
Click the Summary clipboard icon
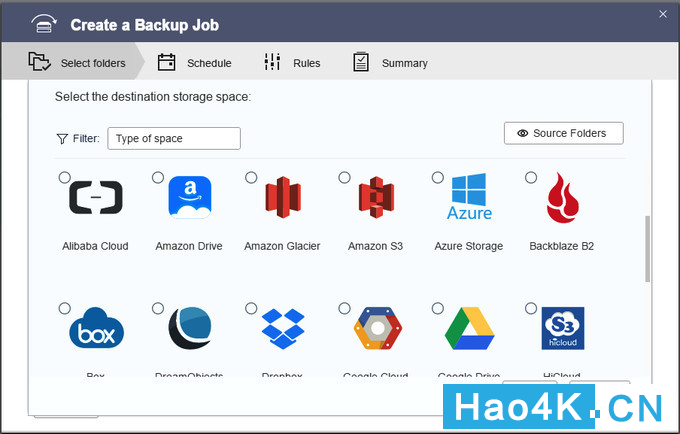tap(361, 62)
